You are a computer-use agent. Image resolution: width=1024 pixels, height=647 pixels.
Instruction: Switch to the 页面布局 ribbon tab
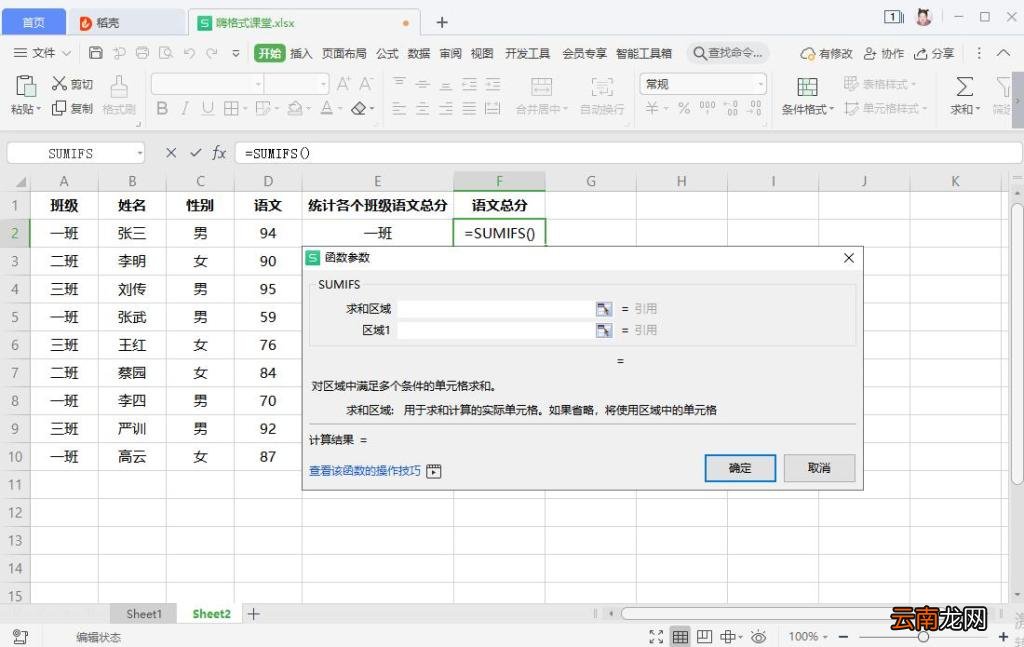pos(344,54)
